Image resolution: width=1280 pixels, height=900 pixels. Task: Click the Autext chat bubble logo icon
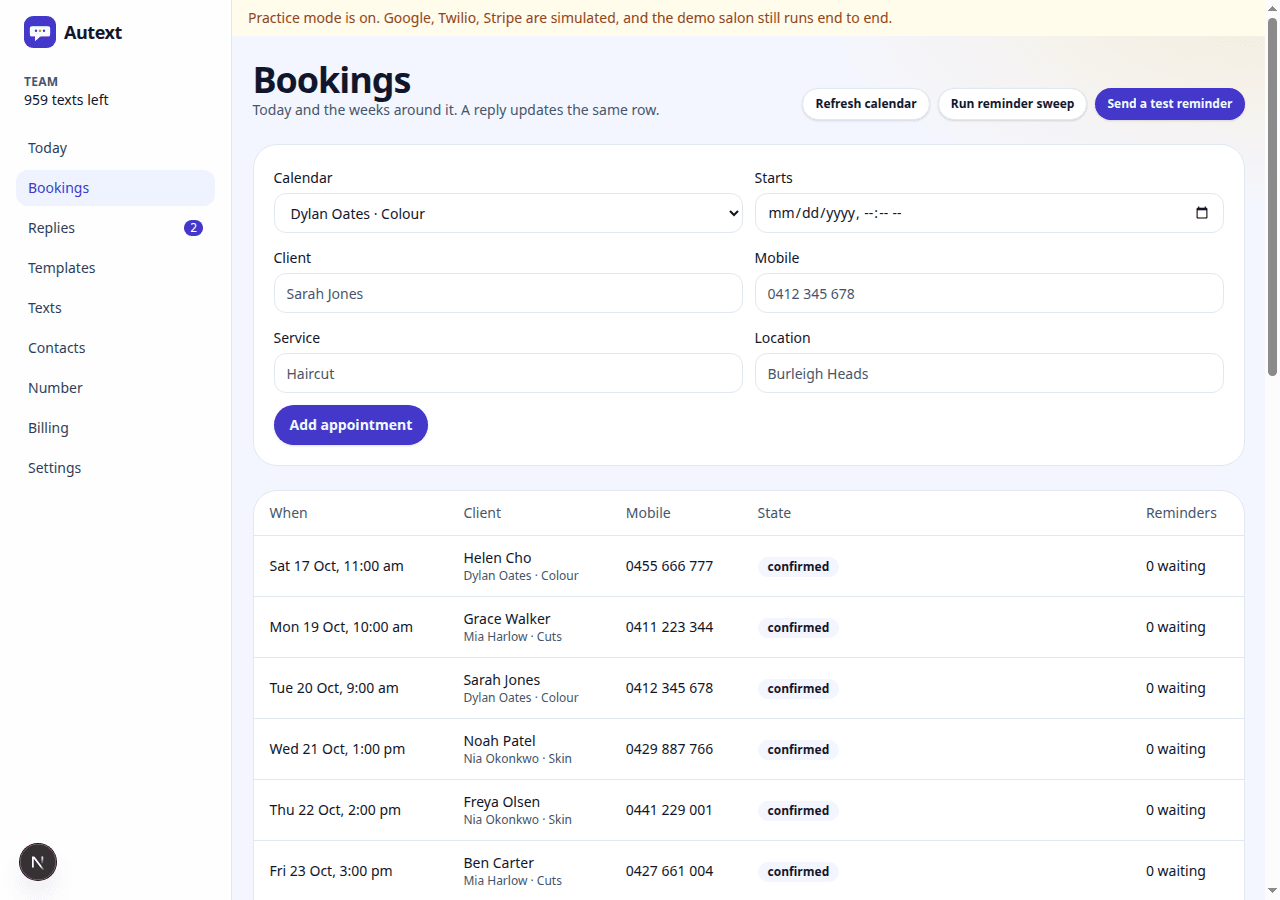40,32
